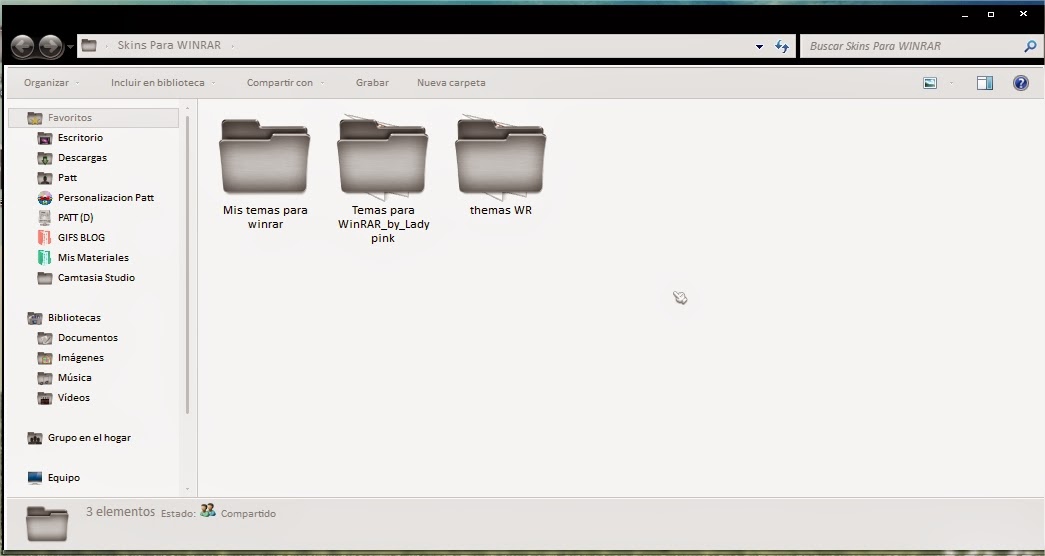The width and height of the screenshot is (1045, 556).
Task: Open Descargas in Favoritos
Action: [x=83, y=157]
